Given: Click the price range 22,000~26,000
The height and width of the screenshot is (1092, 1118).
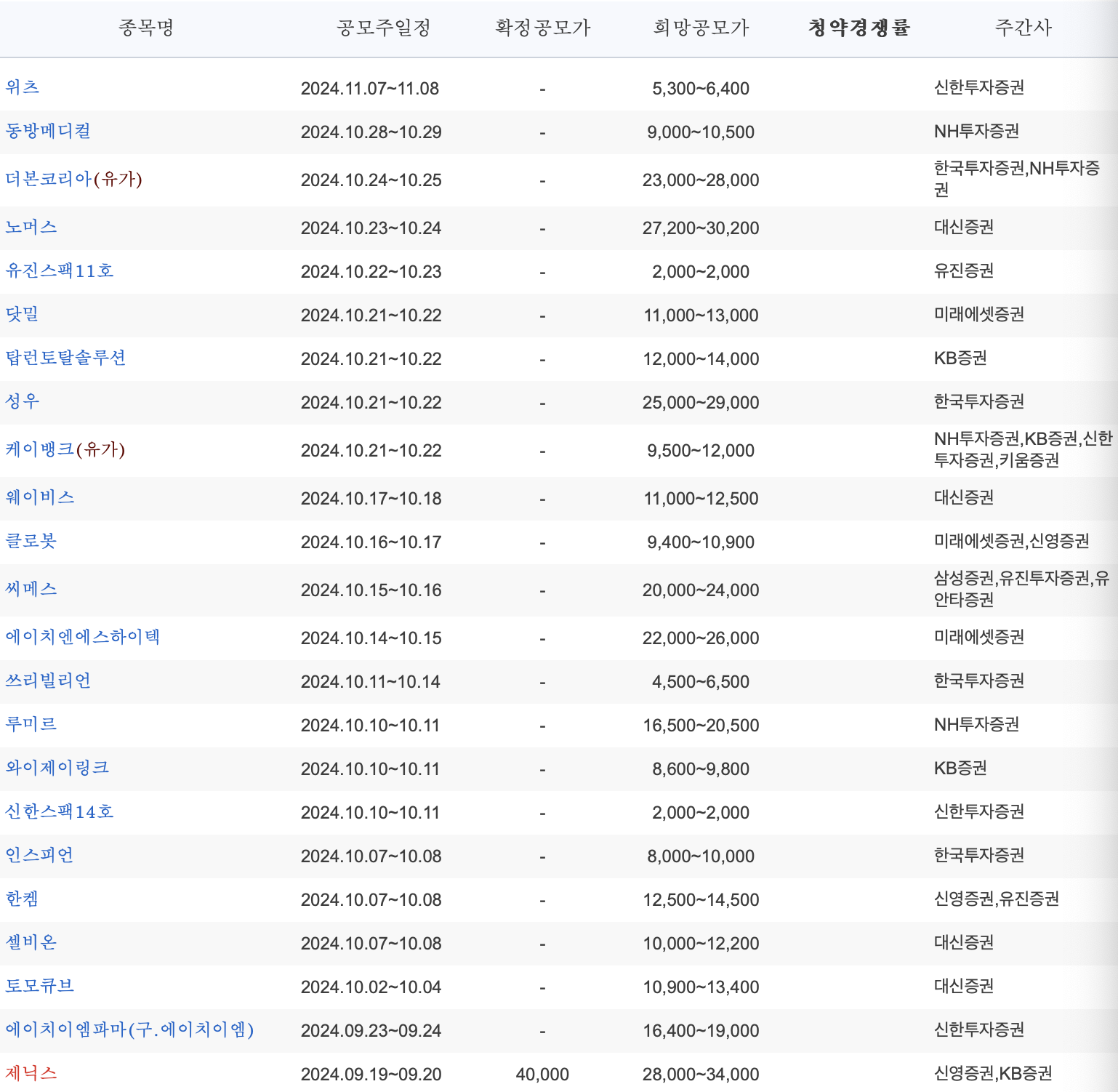Looking at the screenshot, I should pos(701,638).
